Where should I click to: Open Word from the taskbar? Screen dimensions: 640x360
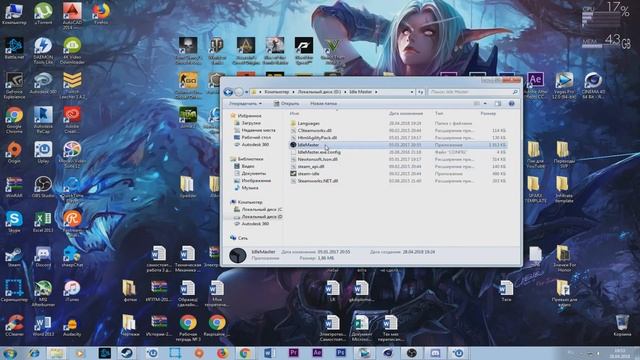269,353
